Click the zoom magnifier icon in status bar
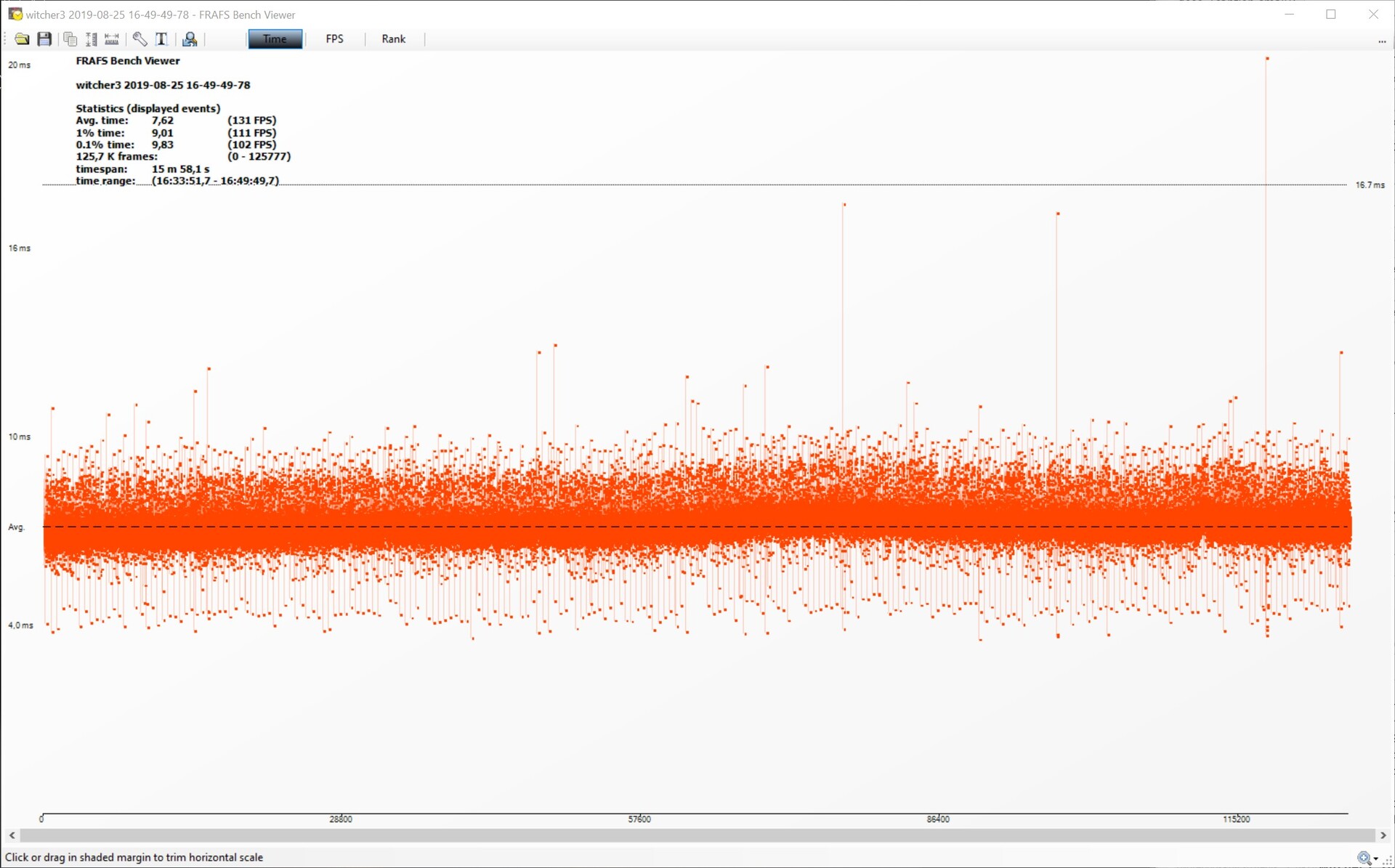Image resolution: width=1395 pixels, height=868 pixels. click(1364, 858)
